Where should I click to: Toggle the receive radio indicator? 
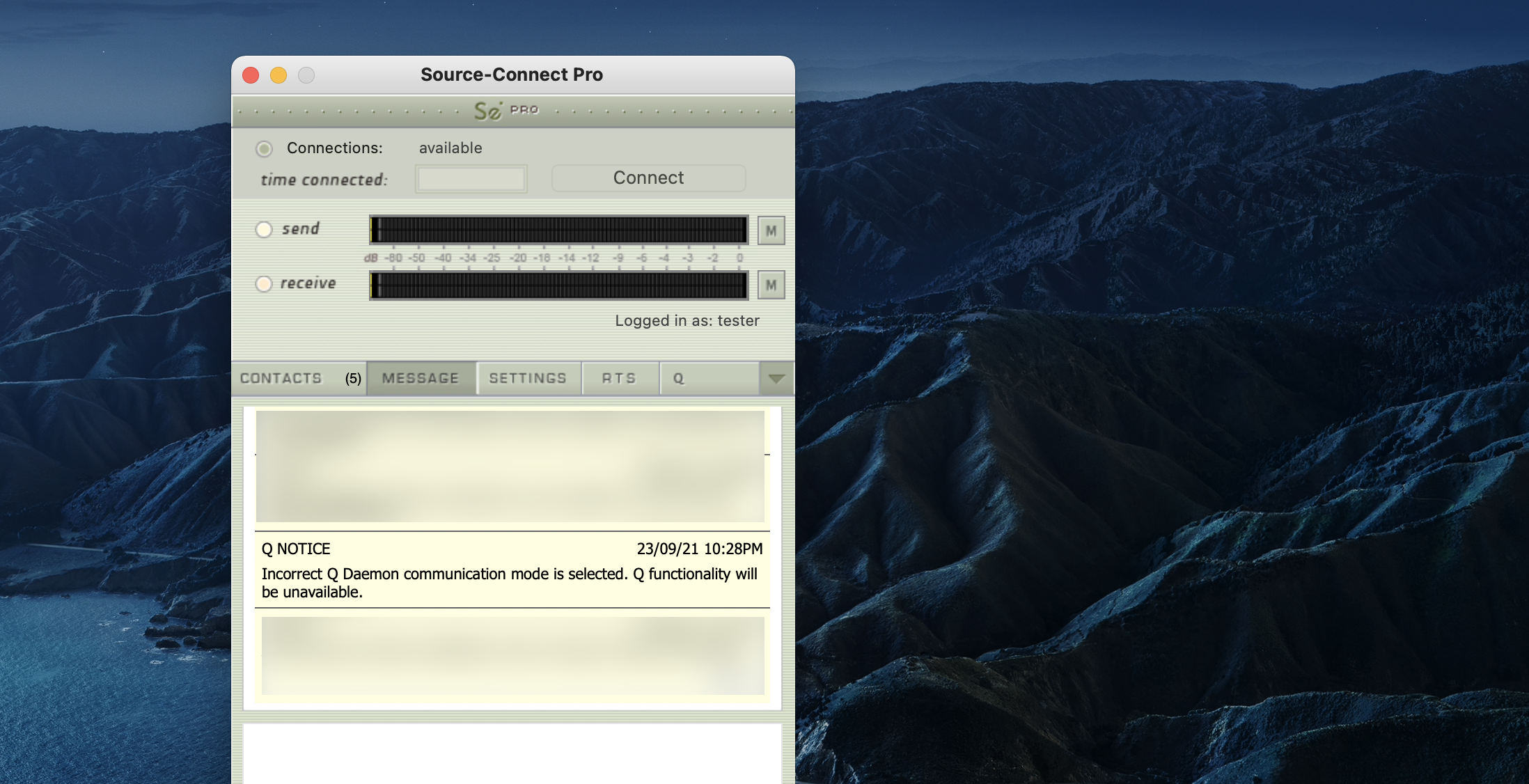264,283
